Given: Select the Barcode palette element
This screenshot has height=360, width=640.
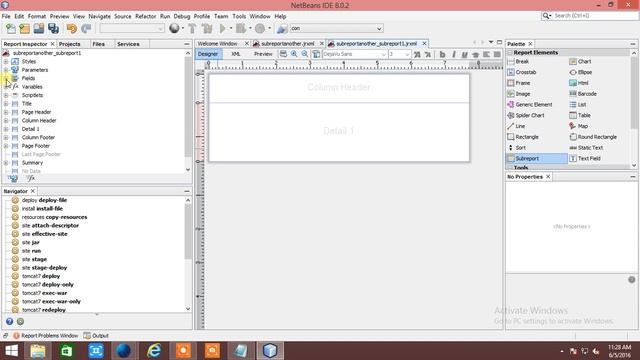Looking at the screenshot, I should click(598, 94).
